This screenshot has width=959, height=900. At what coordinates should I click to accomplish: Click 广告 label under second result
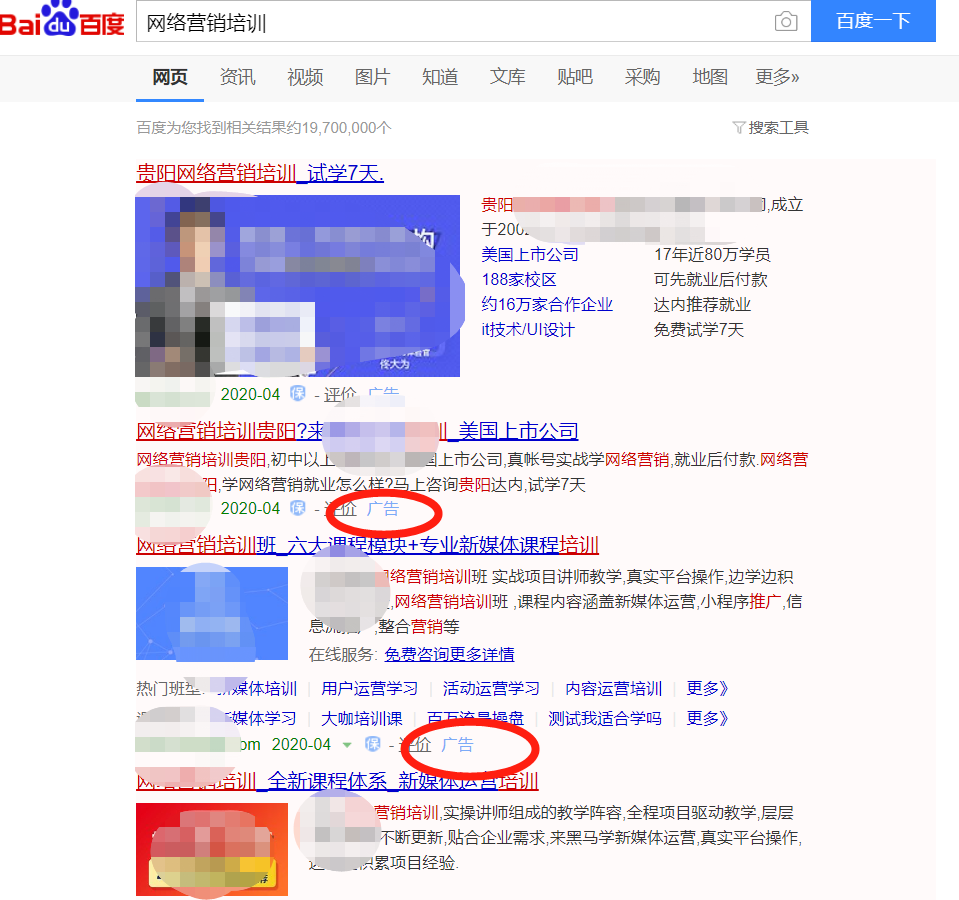[x=383, y=508]
